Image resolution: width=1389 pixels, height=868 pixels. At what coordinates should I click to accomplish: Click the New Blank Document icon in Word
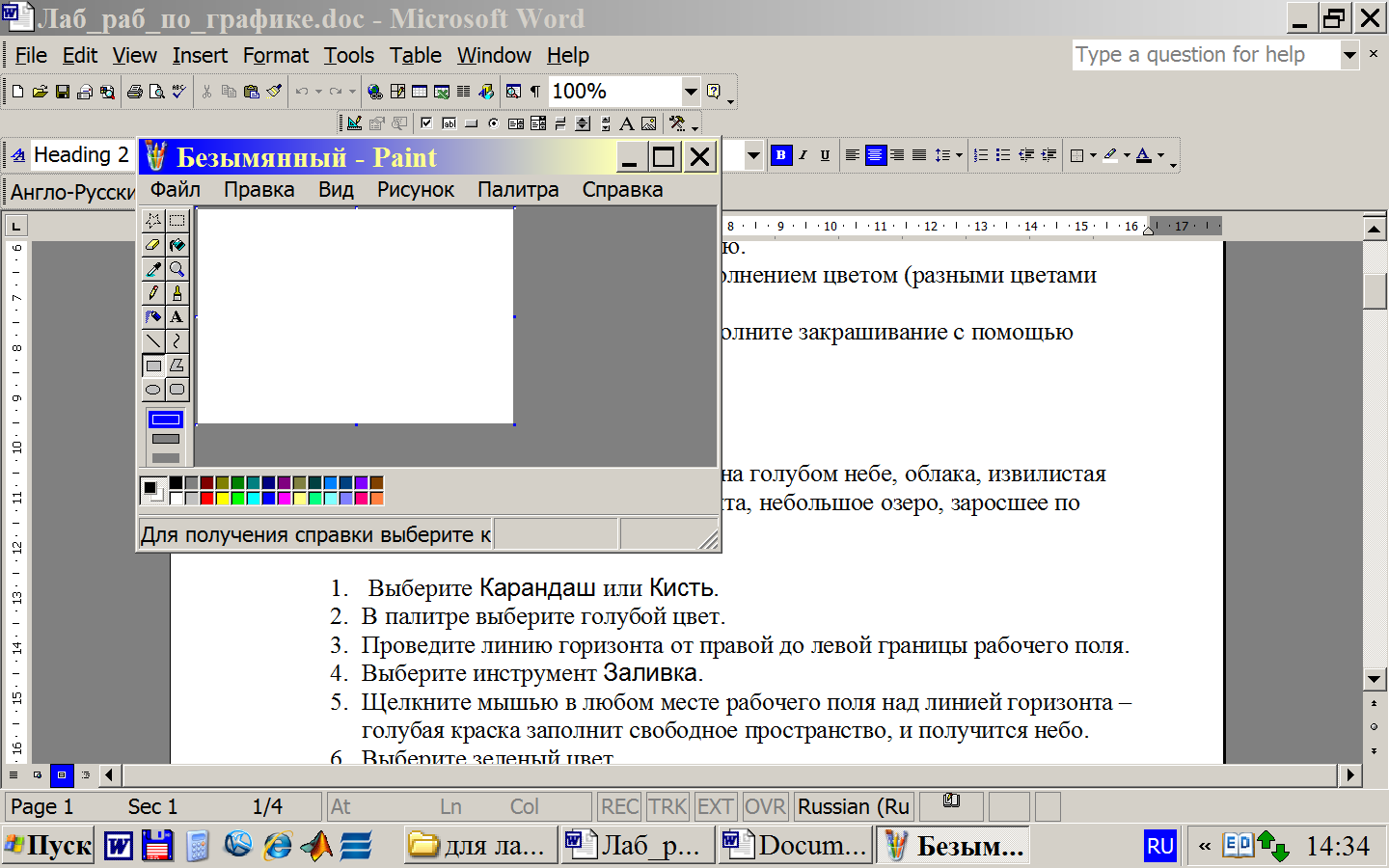click(x=17, y=92)
